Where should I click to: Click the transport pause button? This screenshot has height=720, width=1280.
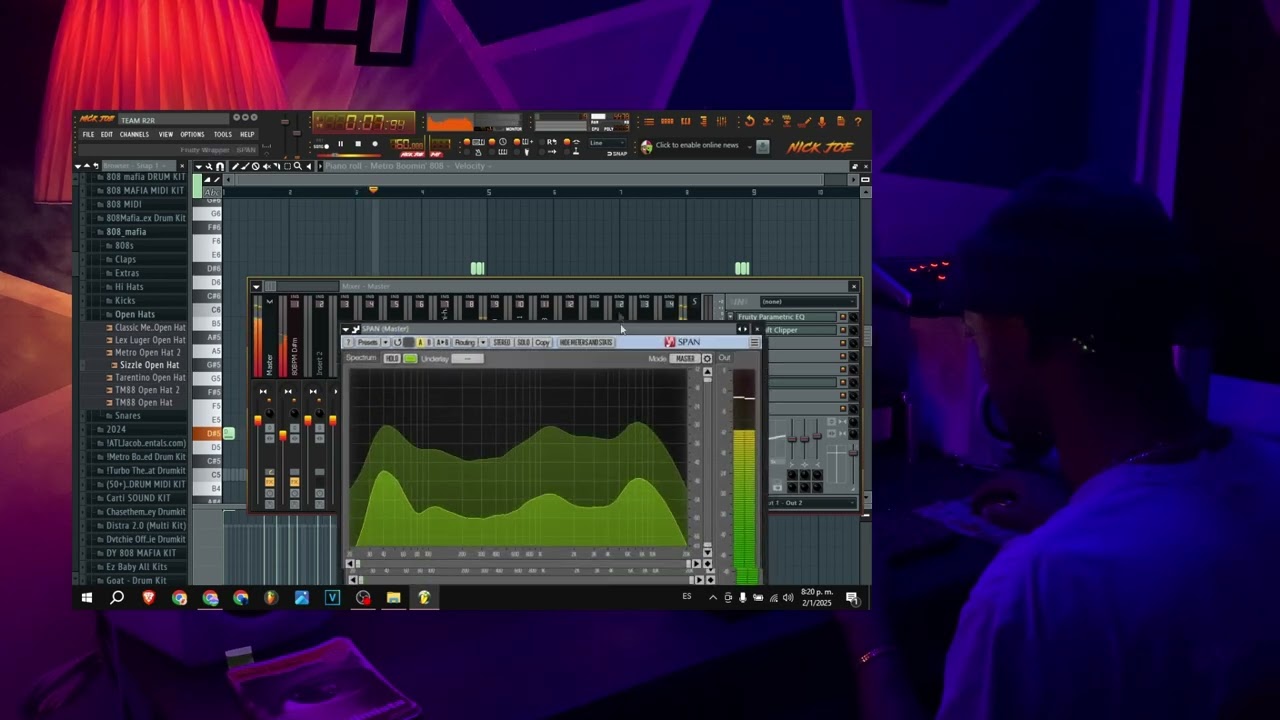pos(340,144)
